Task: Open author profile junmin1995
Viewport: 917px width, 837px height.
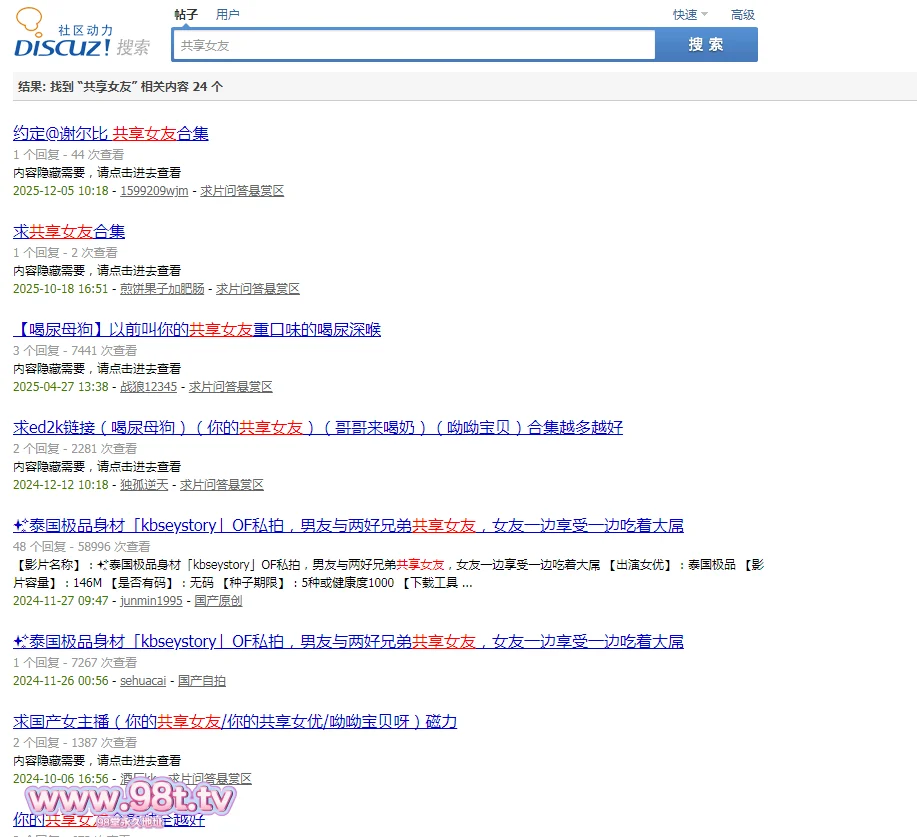Action: pyautogui.click(x=152, y=601)
